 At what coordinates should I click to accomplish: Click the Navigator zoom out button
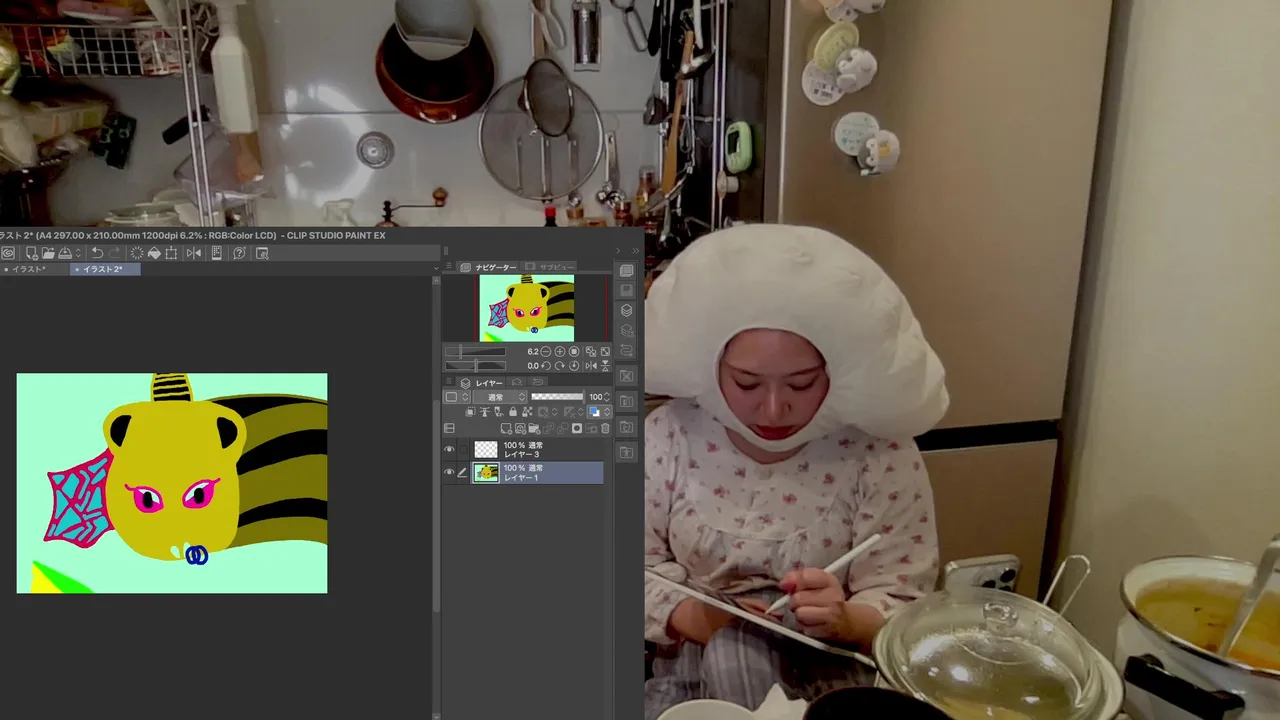pos(546,351)
